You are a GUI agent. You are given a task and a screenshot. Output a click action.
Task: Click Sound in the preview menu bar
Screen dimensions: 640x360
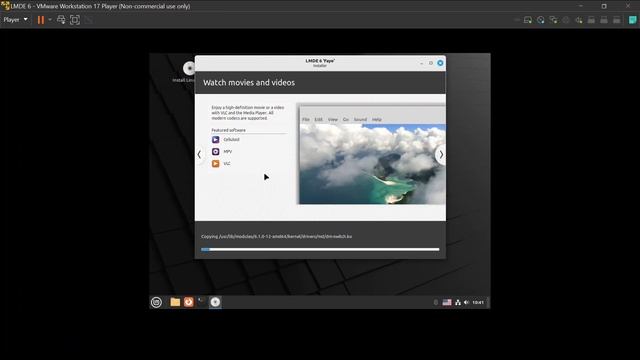pyautogui.click(x=360, y=120)
